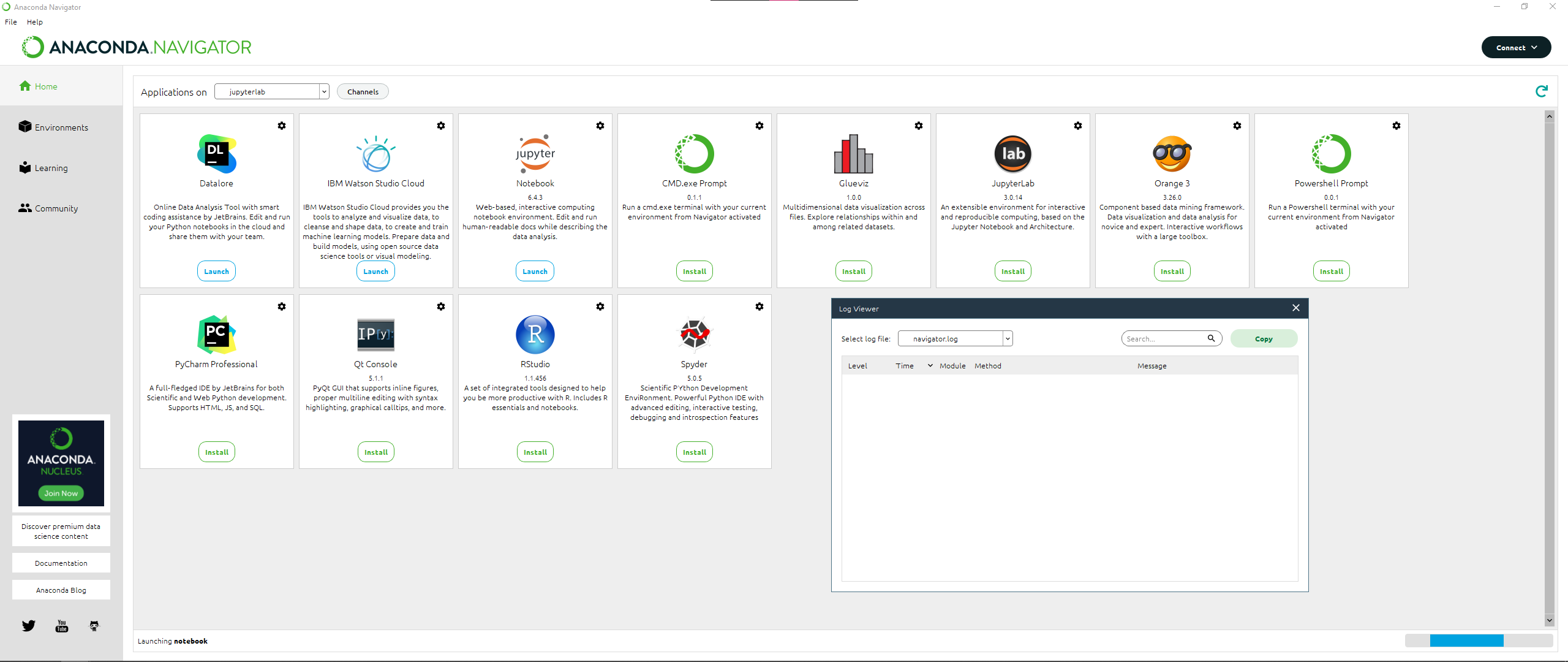This screenshot has height=662, width=1568.
Task: Sort log by Level column header
Action: coord(858,366)
